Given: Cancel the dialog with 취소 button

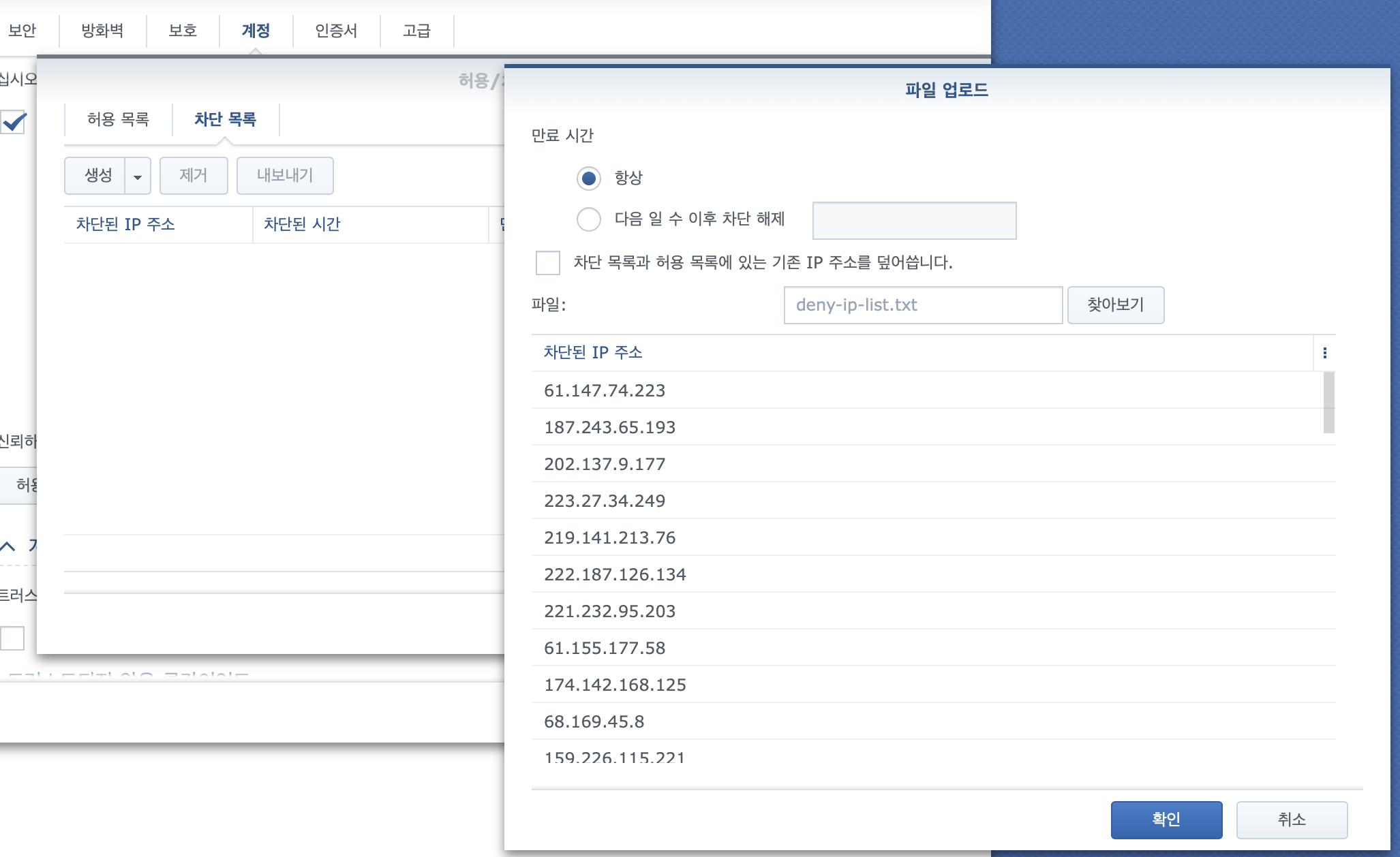Looking at the screenshot, I should [x=1291, y=820].
